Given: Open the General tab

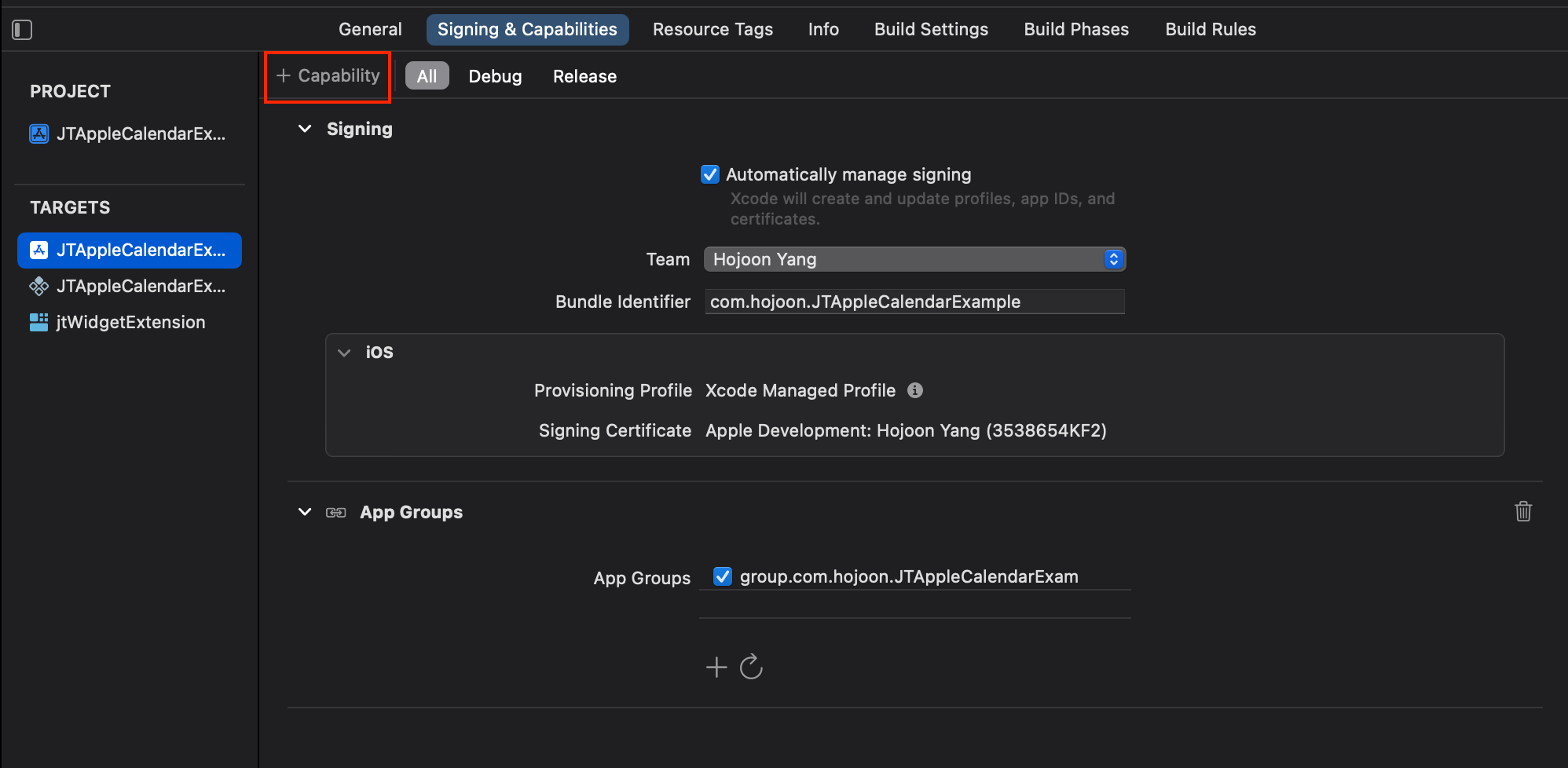Looking at the screenshot, I should tap(370, 30).
